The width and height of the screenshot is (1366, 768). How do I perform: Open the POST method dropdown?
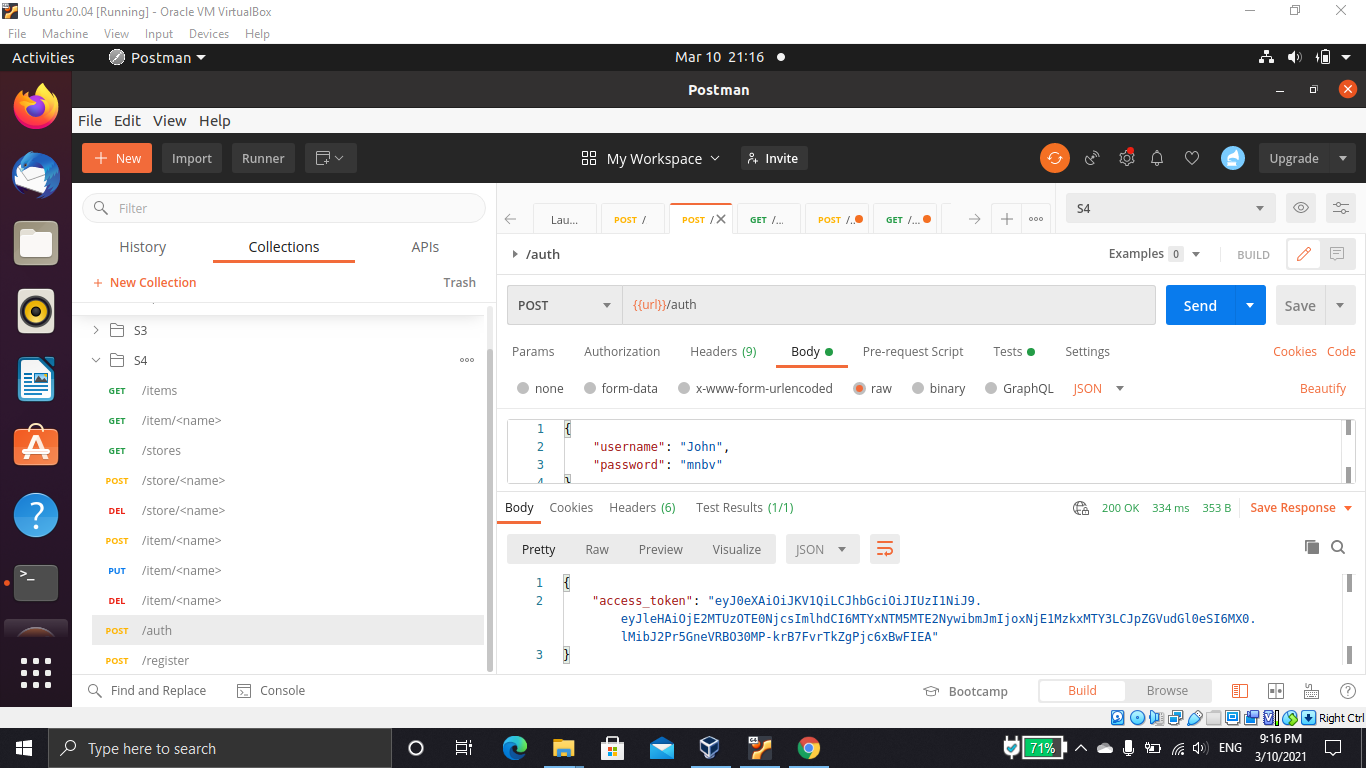(x=563, y=305)
